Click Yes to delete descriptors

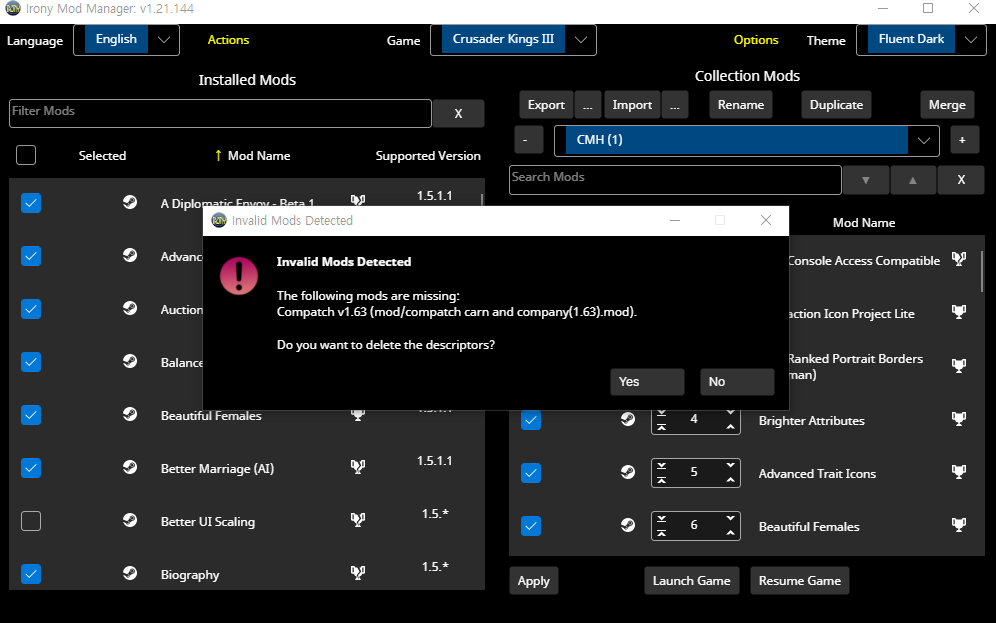647,382
